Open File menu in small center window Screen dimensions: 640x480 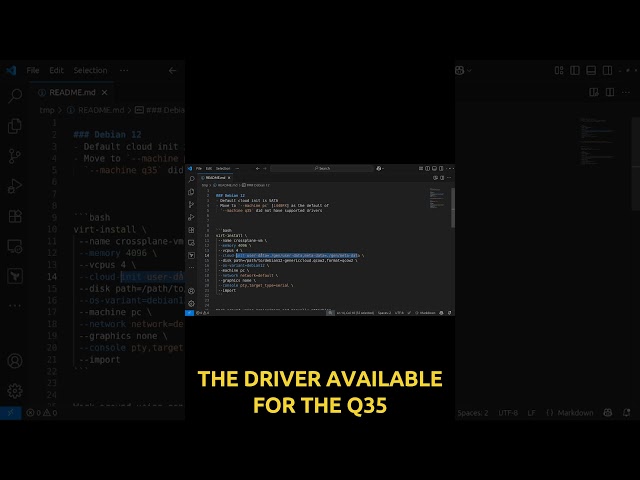coord(199,168)
